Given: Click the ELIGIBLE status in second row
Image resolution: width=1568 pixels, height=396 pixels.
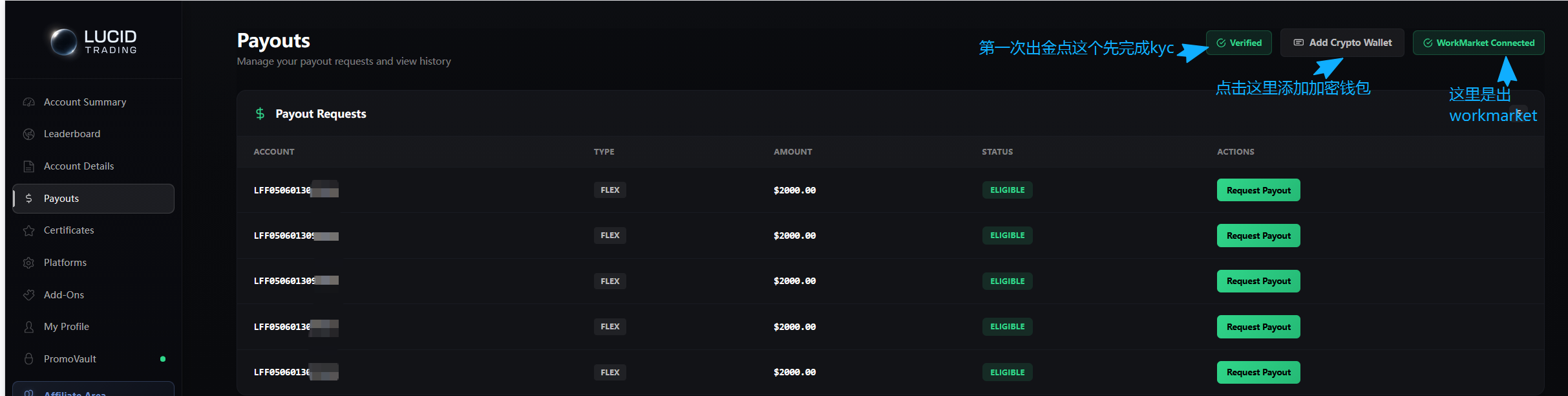Looking at the screenshot, I should click(1008, 236).
